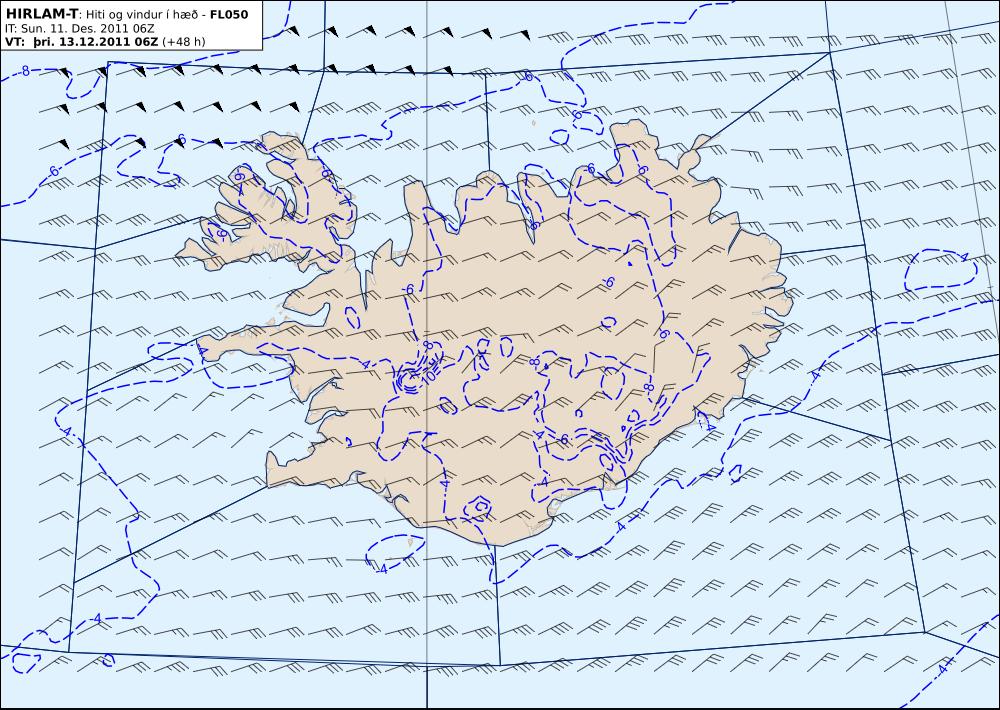The height and width of the screenshot is (710, 1000).
Task: Select the FL050 flight level label
Action: 228,14
